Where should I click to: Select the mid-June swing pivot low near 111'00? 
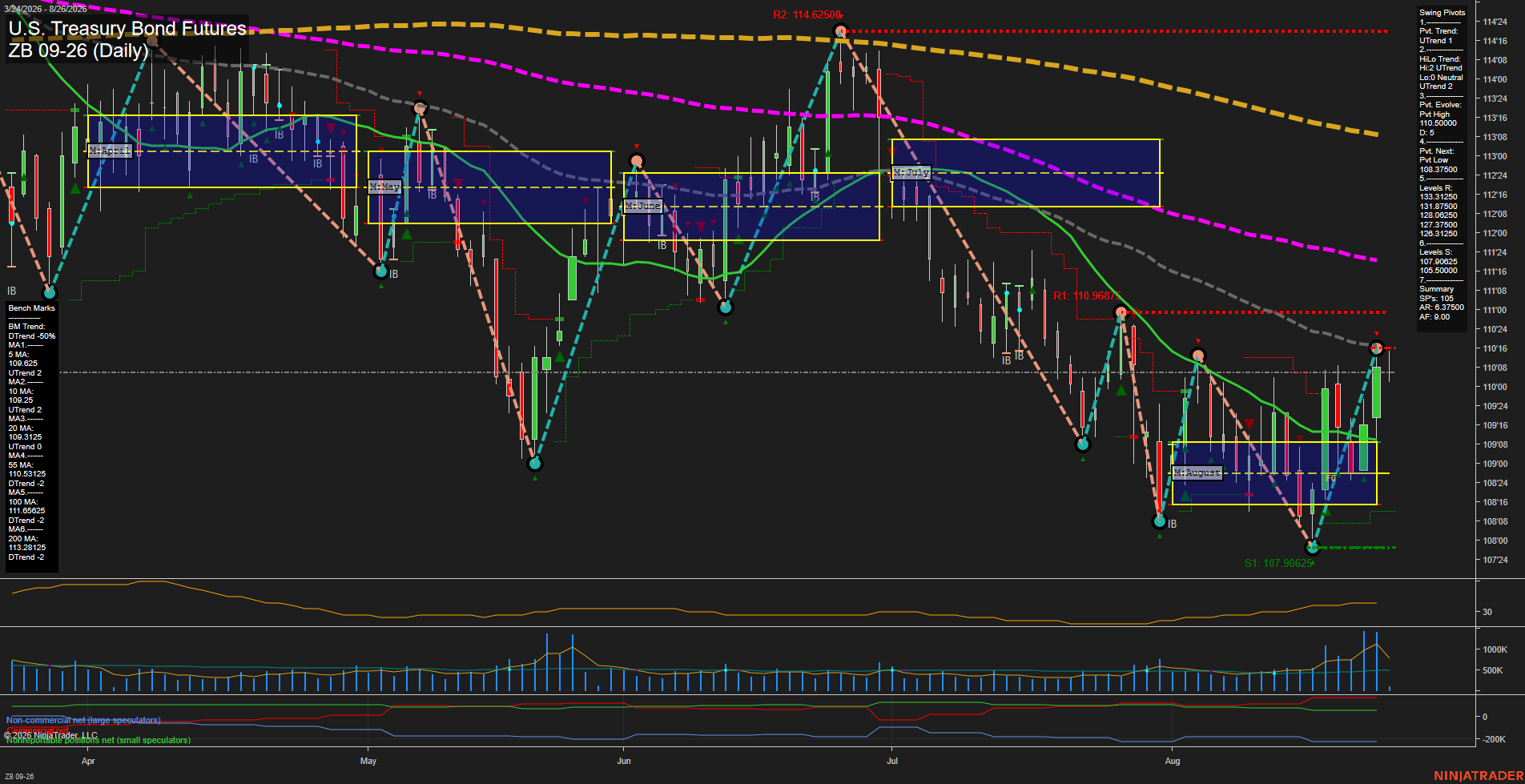[x=726, y=307]
